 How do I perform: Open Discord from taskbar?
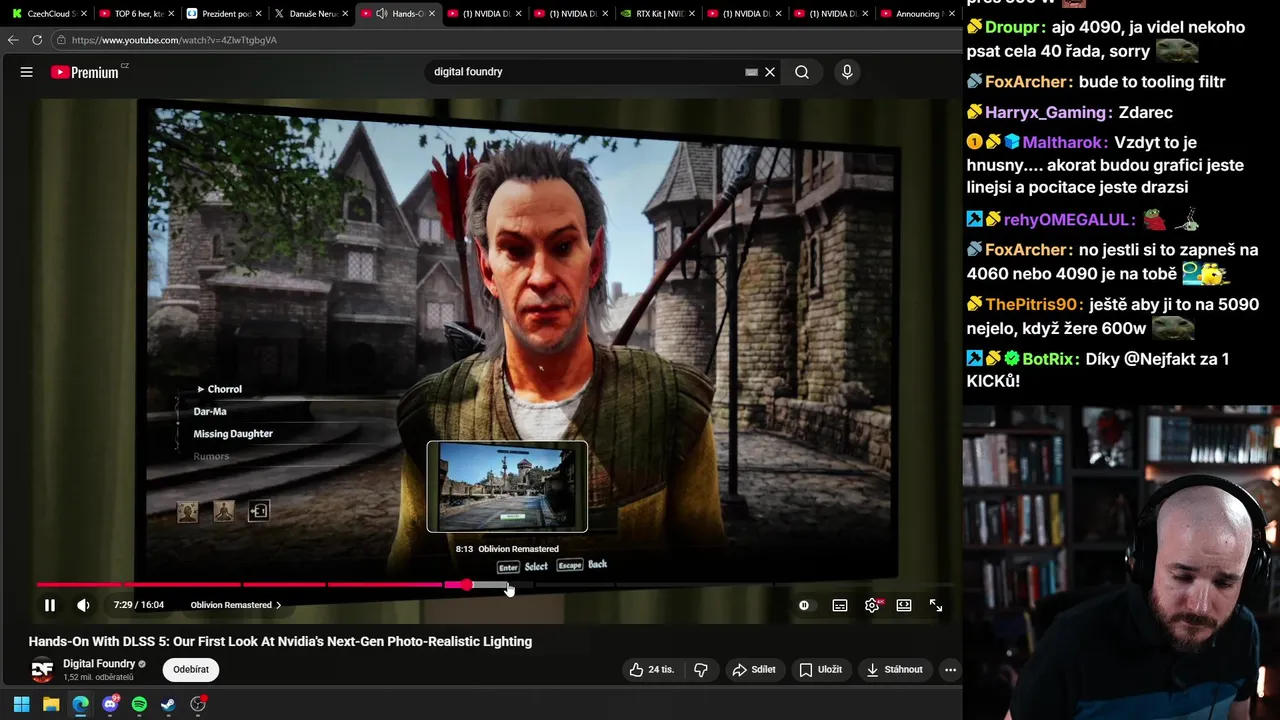point(110,704)
